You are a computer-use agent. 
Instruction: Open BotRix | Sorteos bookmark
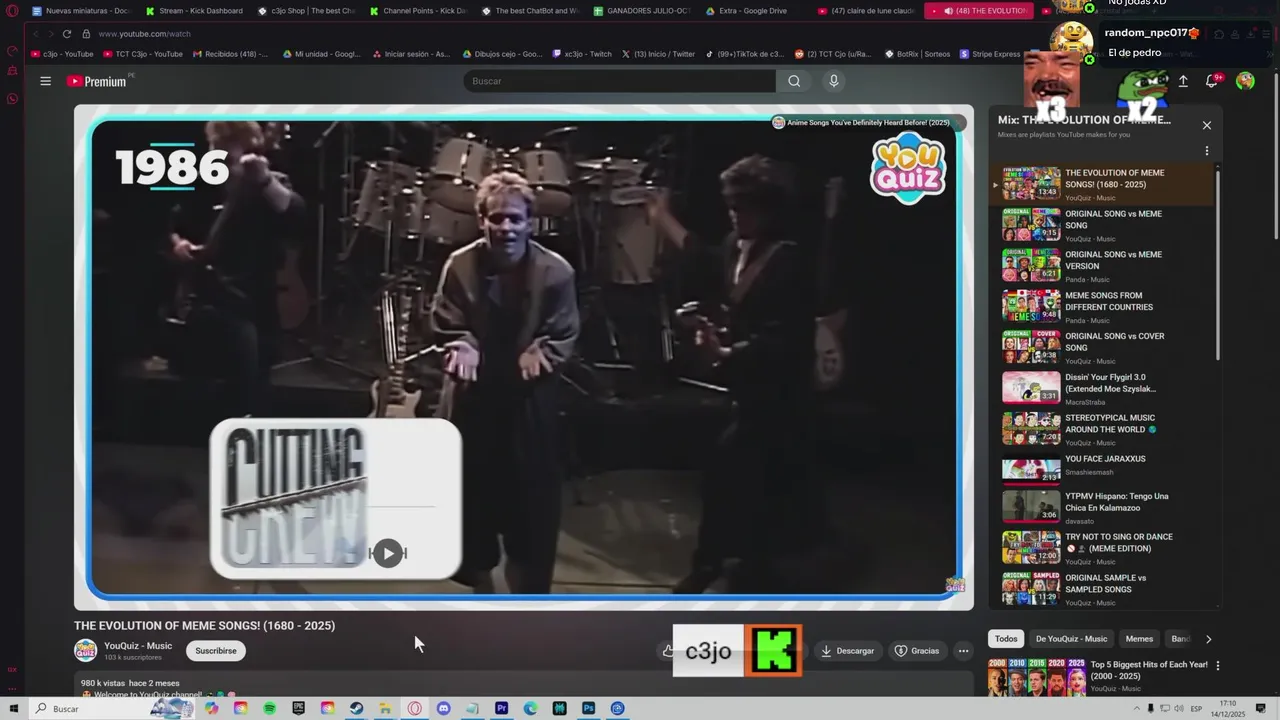(x=917, y=54)
